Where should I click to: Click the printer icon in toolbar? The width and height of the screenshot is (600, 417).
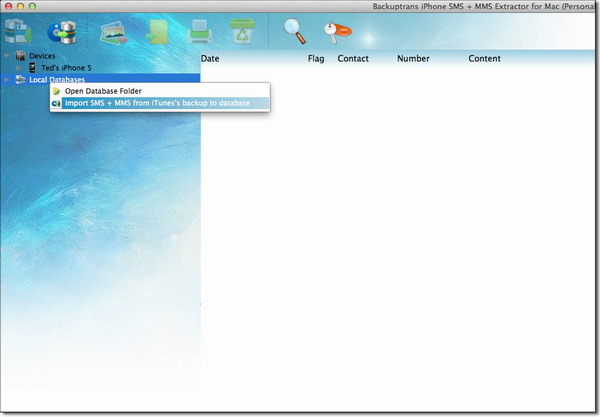[201, 31]
